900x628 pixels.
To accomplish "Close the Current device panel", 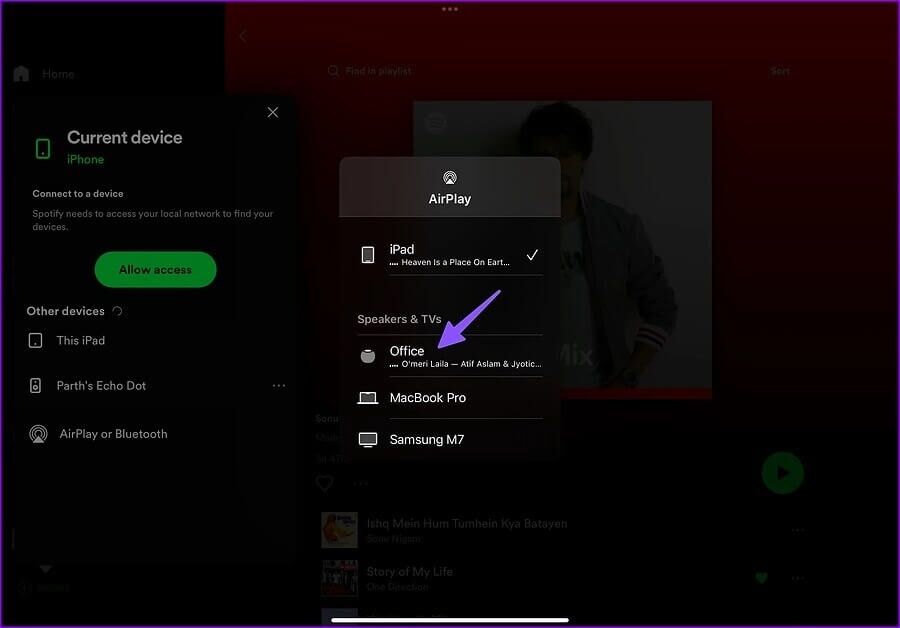I will pos(273,113).
